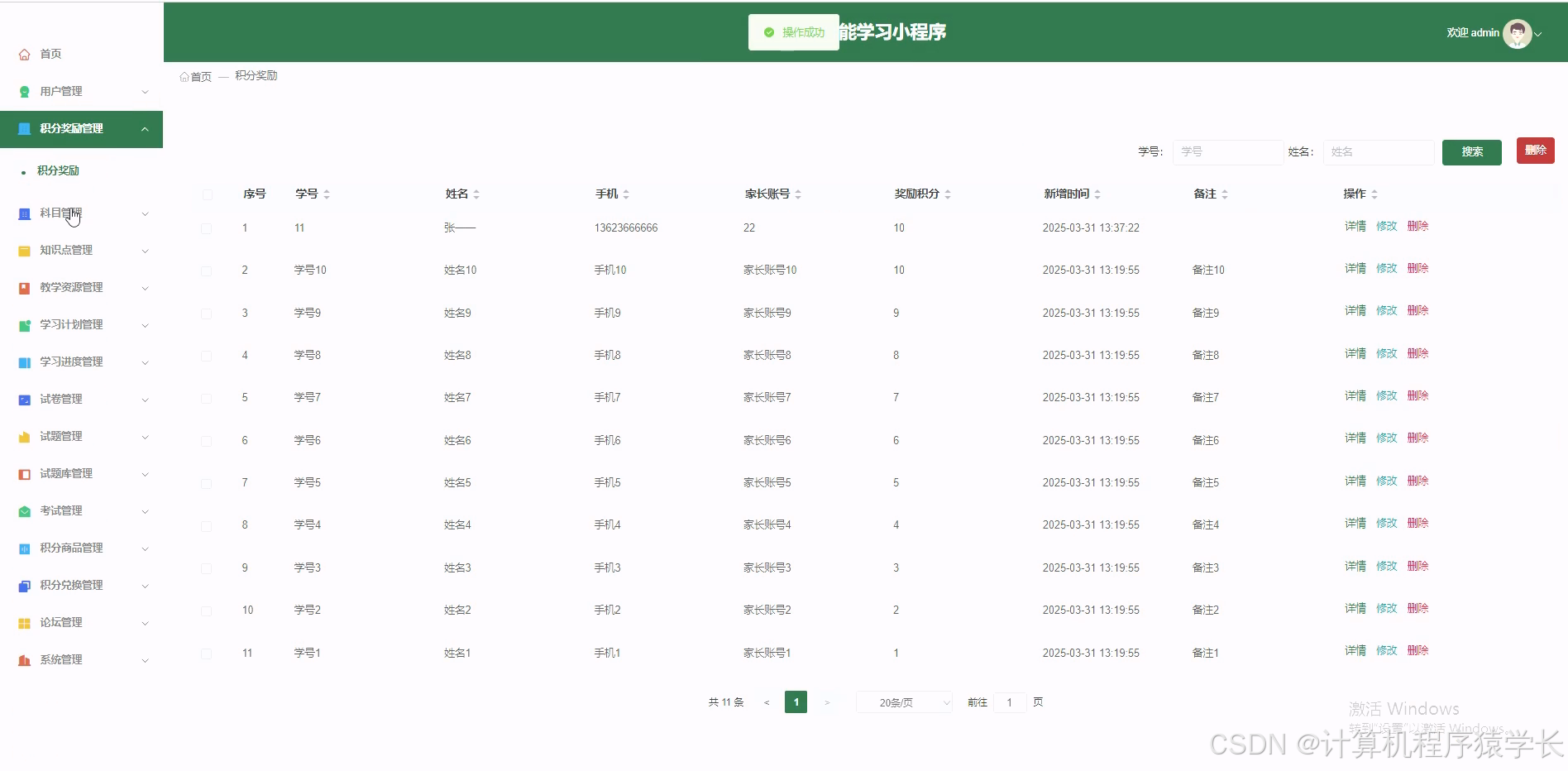Click the 学号 search input field
1568x771 pixels.
(x=1227, y=151)
